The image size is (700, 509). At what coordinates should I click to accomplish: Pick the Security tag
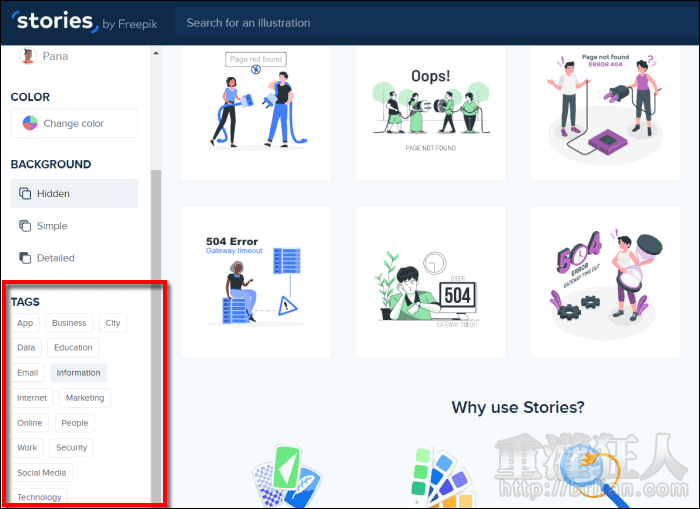click(x=71, y=448)
